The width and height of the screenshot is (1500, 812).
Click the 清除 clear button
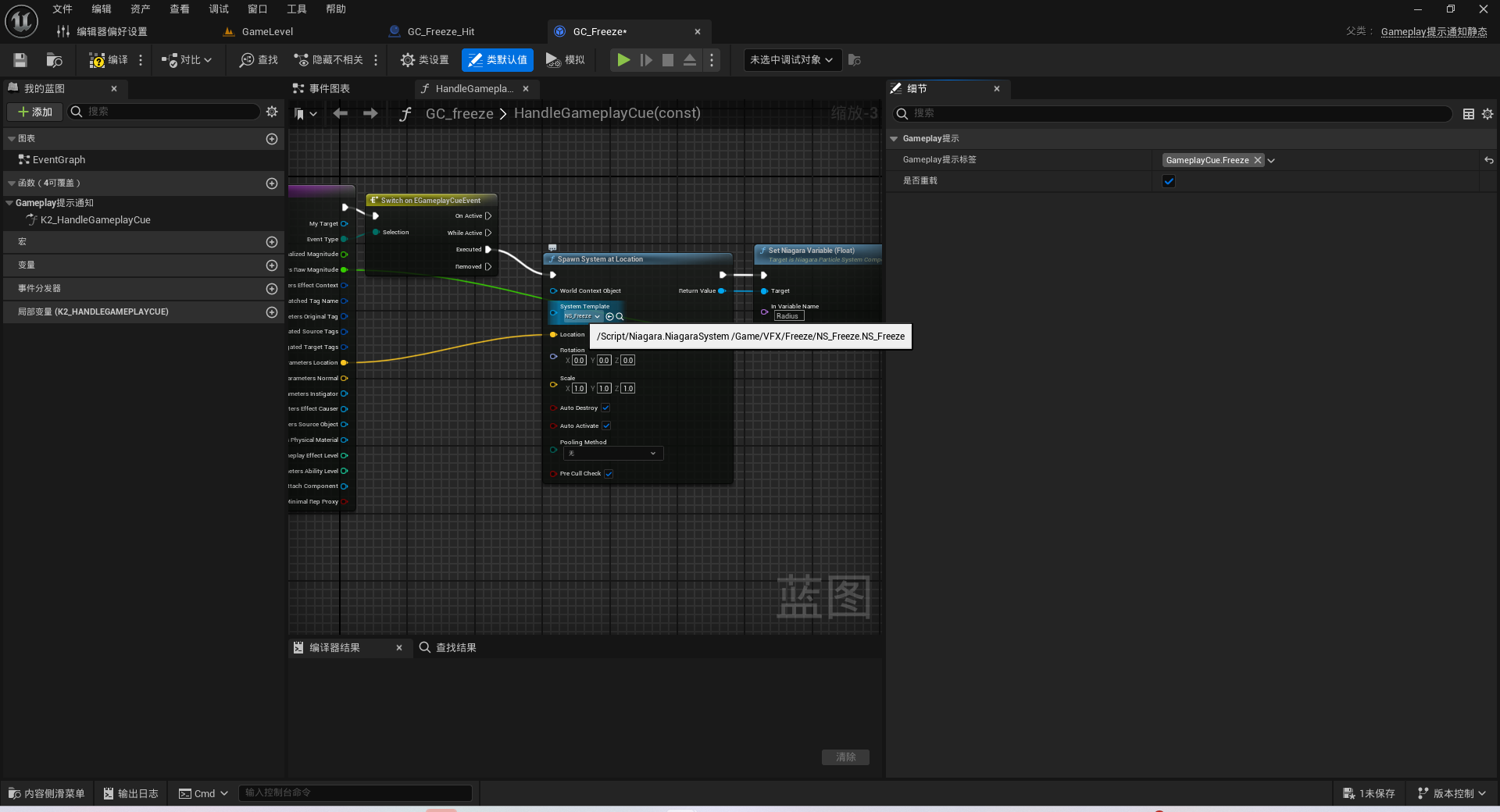(845, 757)
